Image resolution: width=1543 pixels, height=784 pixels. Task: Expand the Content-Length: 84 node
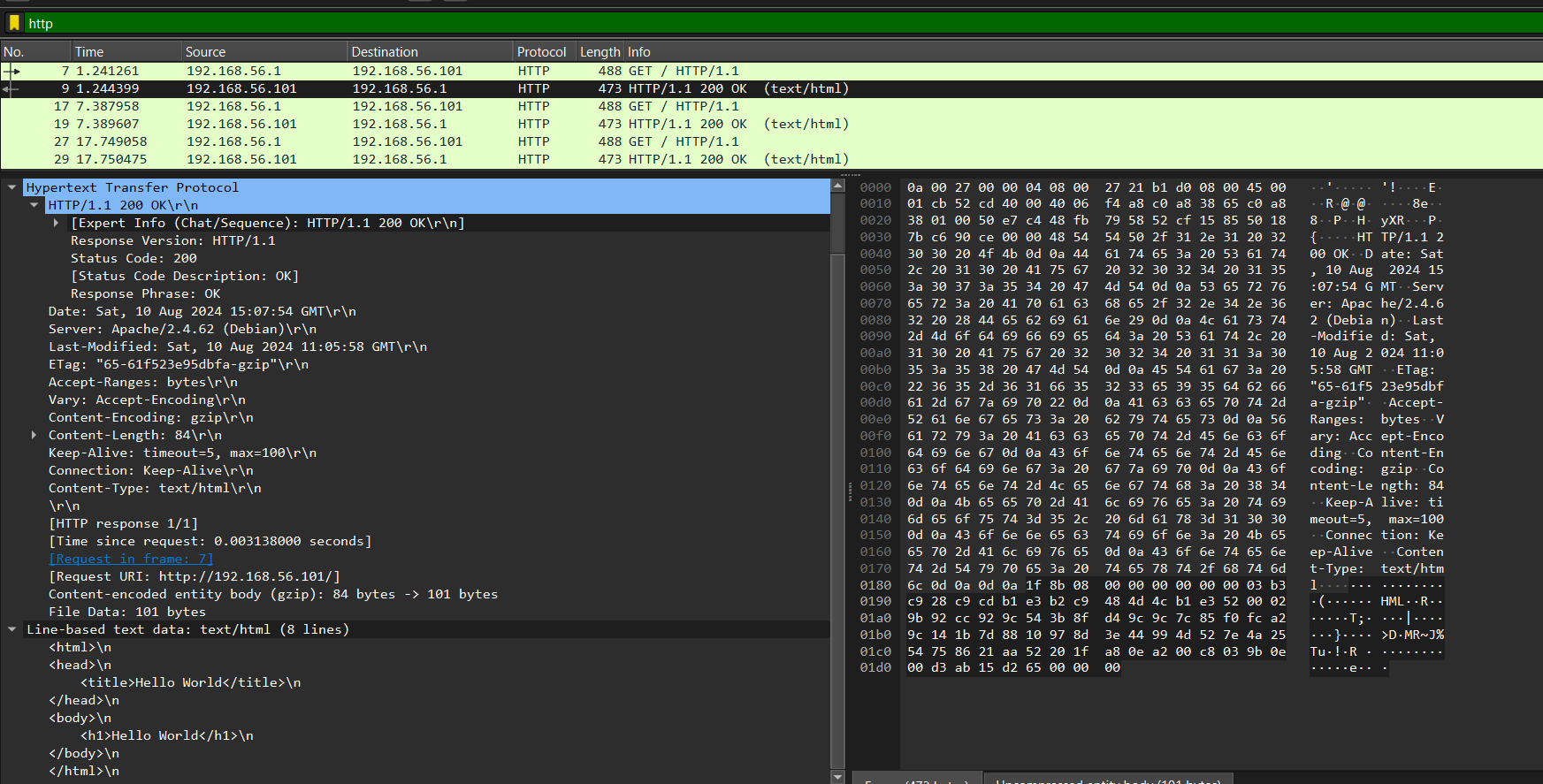coord(34,435)
